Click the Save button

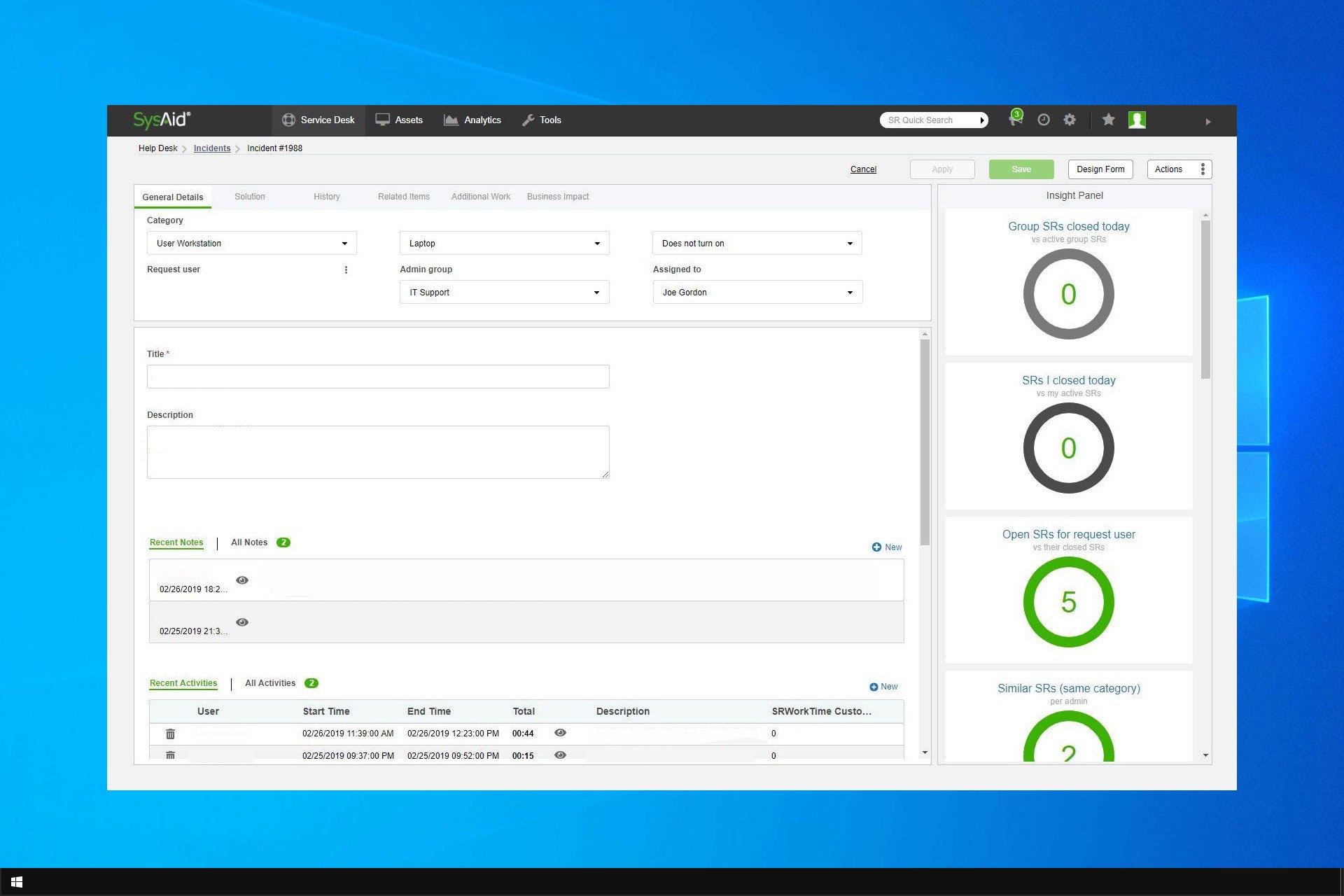[1021, 168]
